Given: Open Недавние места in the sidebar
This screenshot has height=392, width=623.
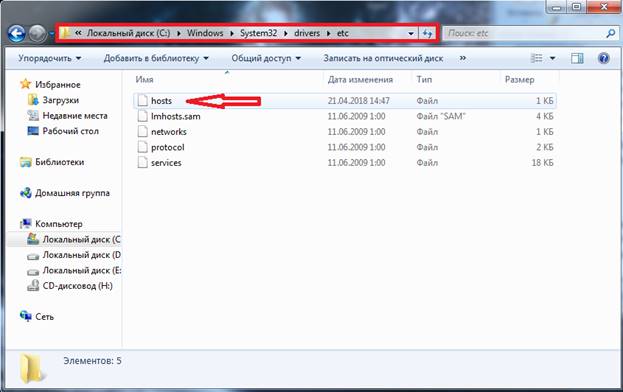Looking at the screenshot, I should click(75, 116).
